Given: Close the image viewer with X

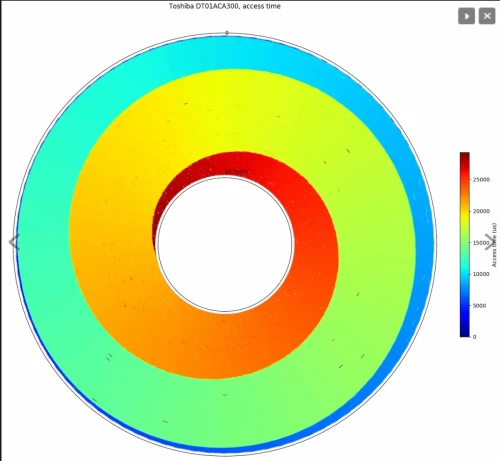Looking at the screenshot, I should (487, 16).
